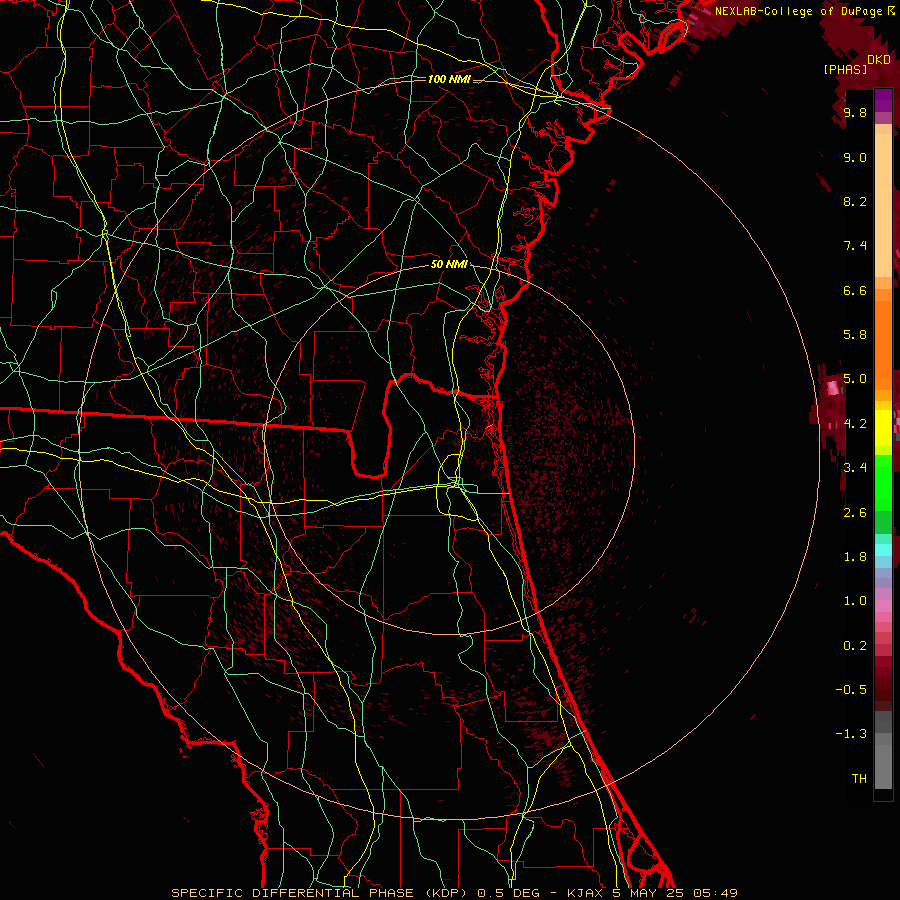Click the -0.5 scale value
The width and height of the screenshot is (900, 900).
point(851,689)
